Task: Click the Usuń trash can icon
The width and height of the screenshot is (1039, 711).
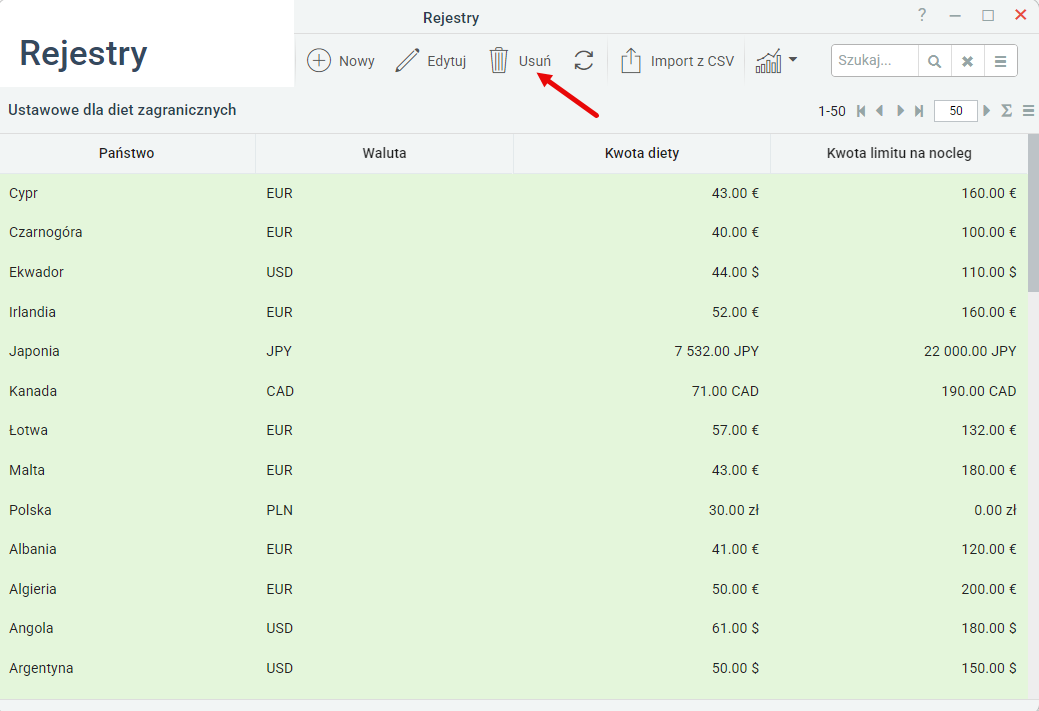Action: (x=499, y=60)
